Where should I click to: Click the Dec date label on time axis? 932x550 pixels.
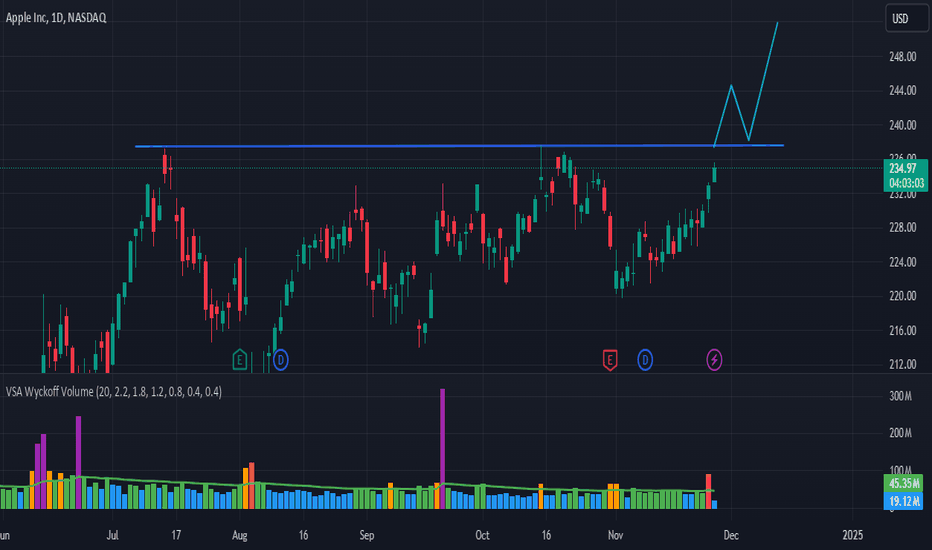pyautogui.click(x=731, y=535)
